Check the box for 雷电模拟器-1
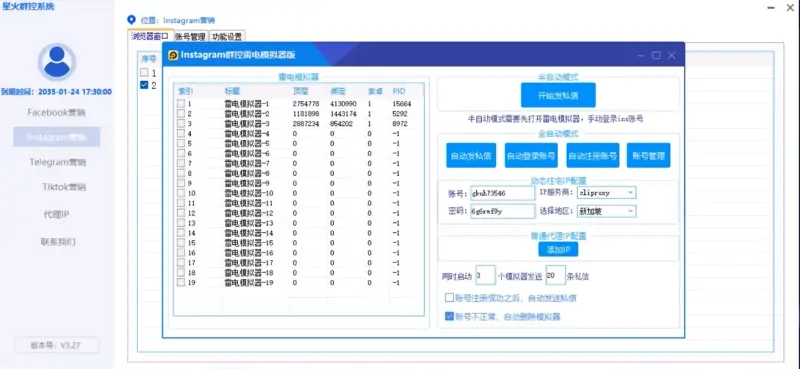Image resolution: width=800 pixels, height=369 pixels. pyautogui.click(x=181, y=104)
